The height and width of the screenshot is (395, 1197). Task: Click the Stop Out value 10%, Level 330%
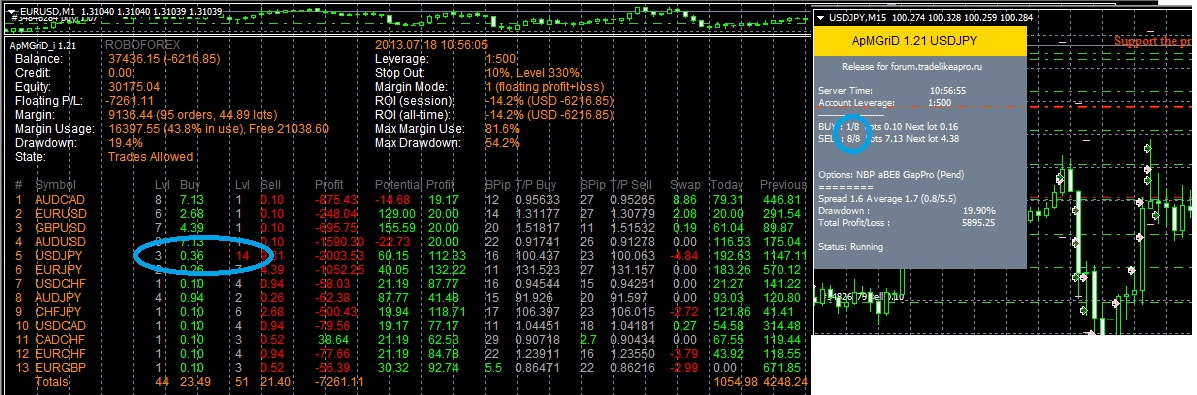click(533, 73)
